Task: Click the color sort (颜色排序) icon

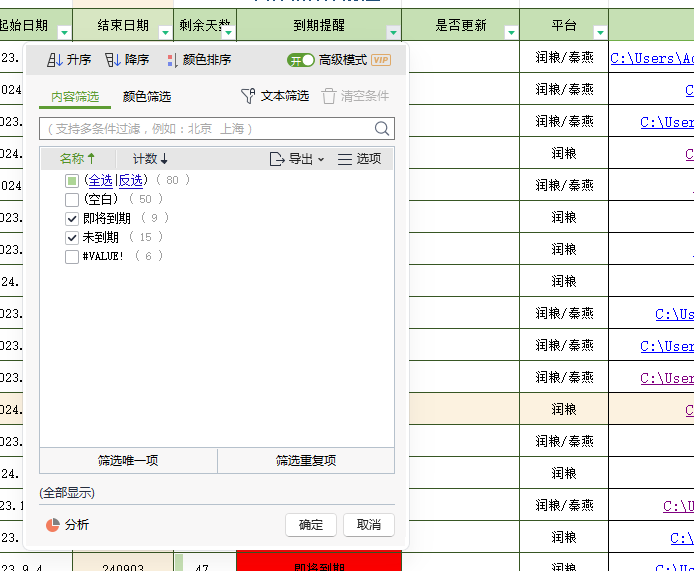Action: coord(172,61)
